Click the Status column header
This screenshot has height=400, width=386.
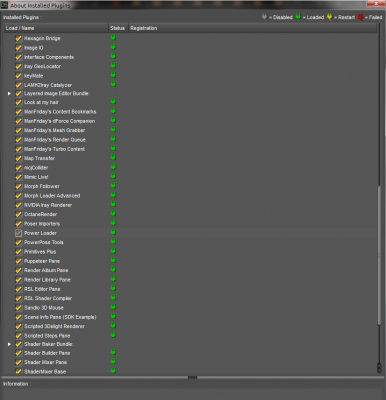[x=118, y=28]
